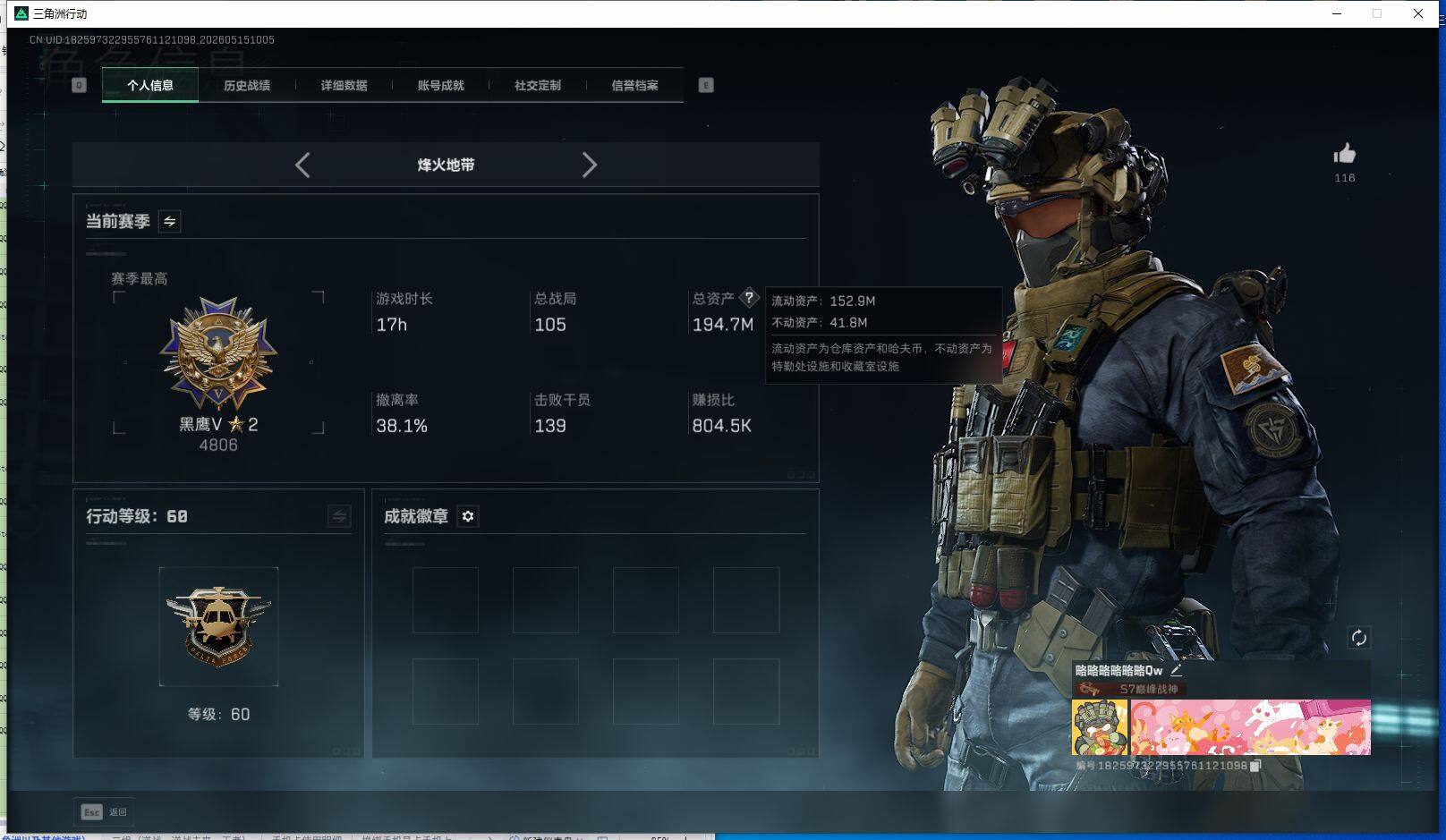The height and width of the screenshot is (840, 1446).
Task: Click the 总战局 value 105
Action: (x=550, y=325)
